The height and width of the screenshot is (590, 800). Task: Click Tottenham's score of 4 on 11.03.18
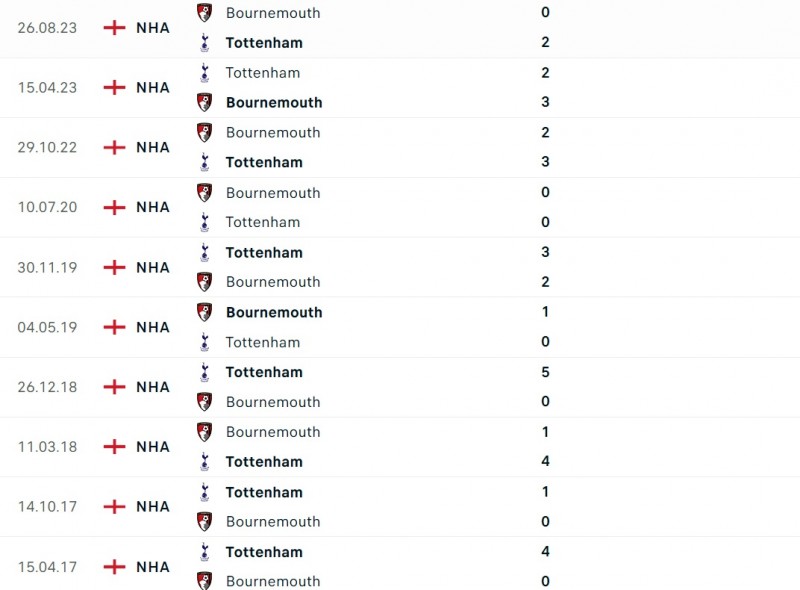click(x=545, y=461)
